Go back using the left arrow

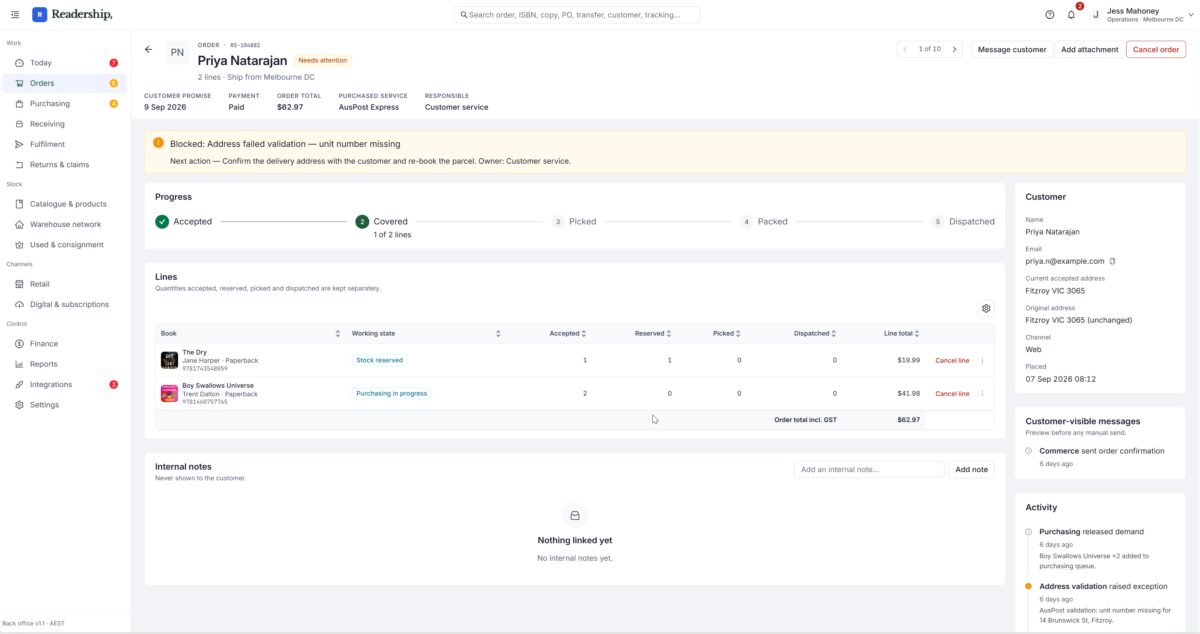point(149,49)
